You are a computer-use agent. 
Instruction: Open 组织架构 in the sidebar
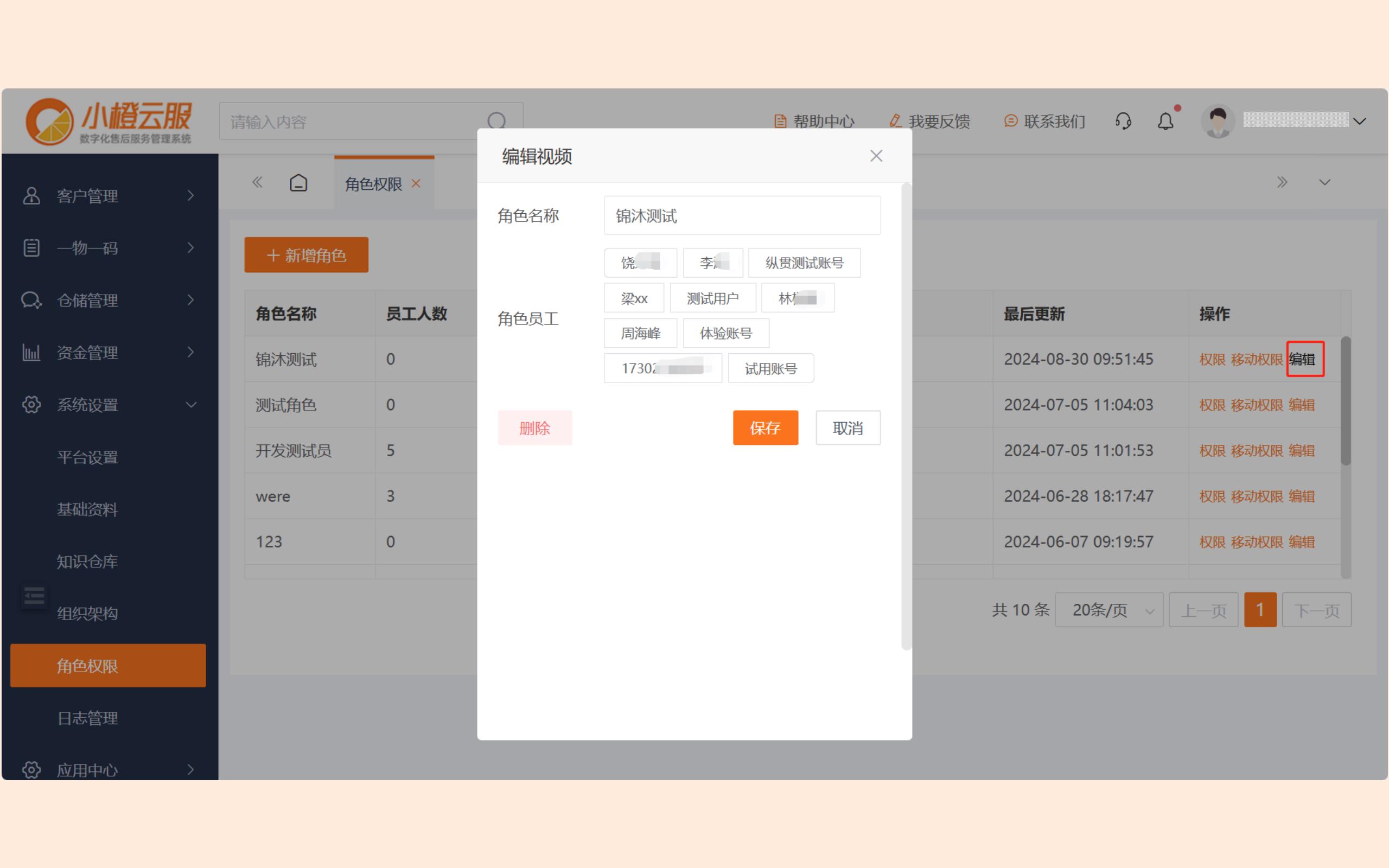tap(87, 614)
